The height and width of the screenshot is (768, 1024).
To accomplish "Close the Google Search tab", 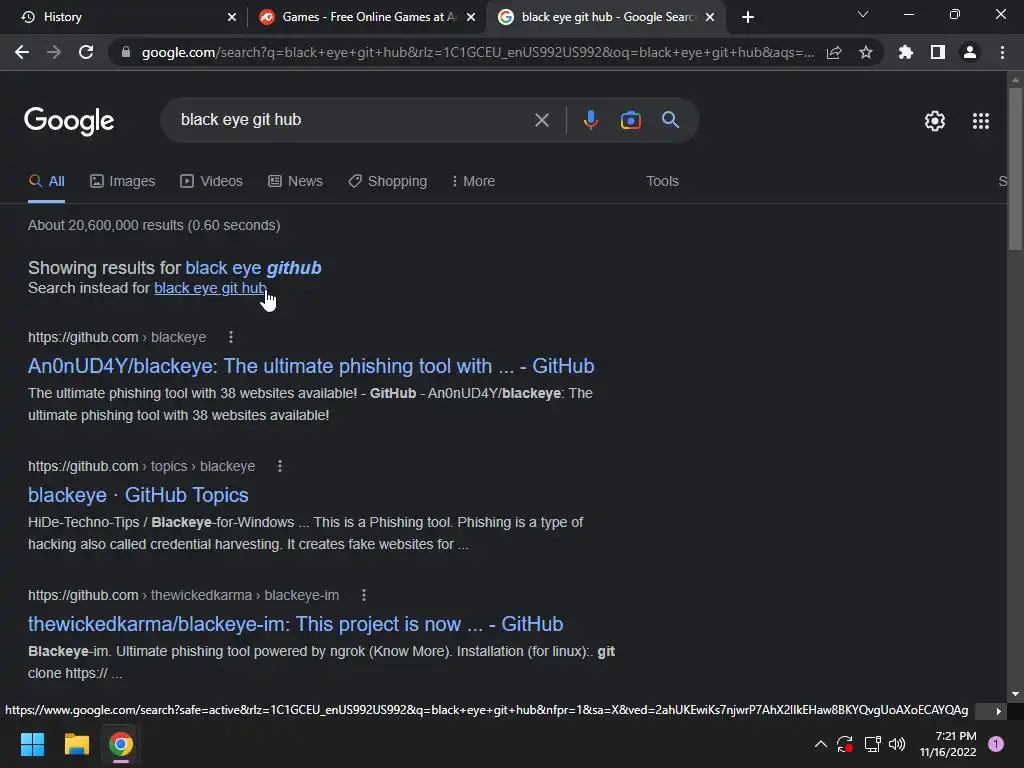I will point(710,17).
